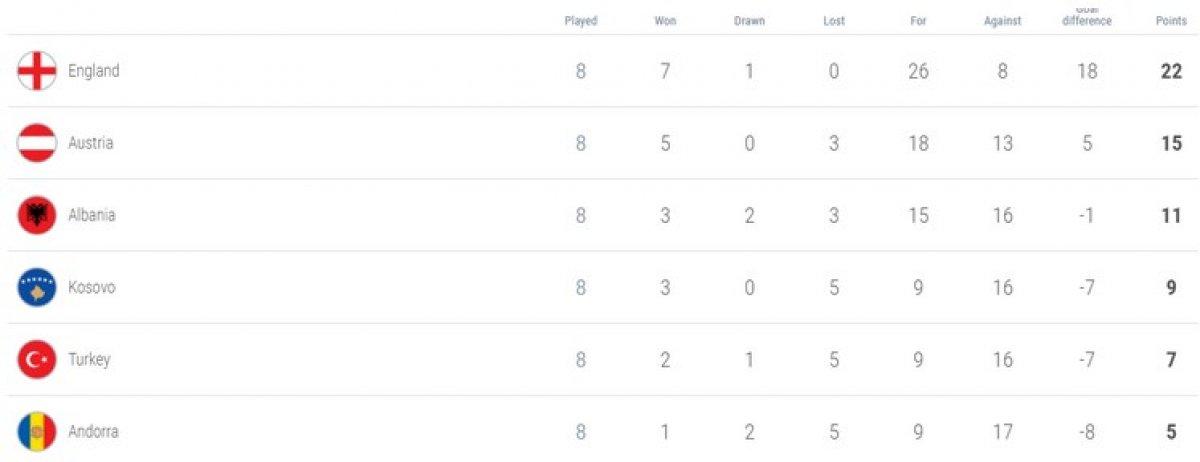Screen dimensions: 1200x462
Task: Click the Kosovo flag icon
Action: point(37,287)
